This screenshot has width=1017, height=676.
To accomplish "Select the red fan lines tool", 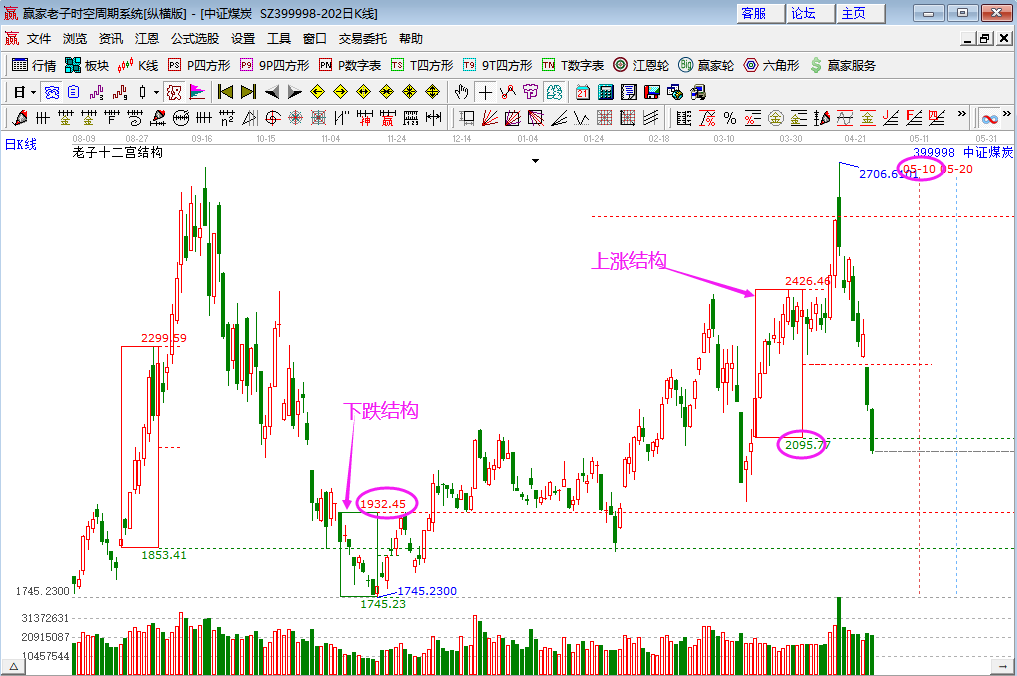I will click(x=490, y=118).
